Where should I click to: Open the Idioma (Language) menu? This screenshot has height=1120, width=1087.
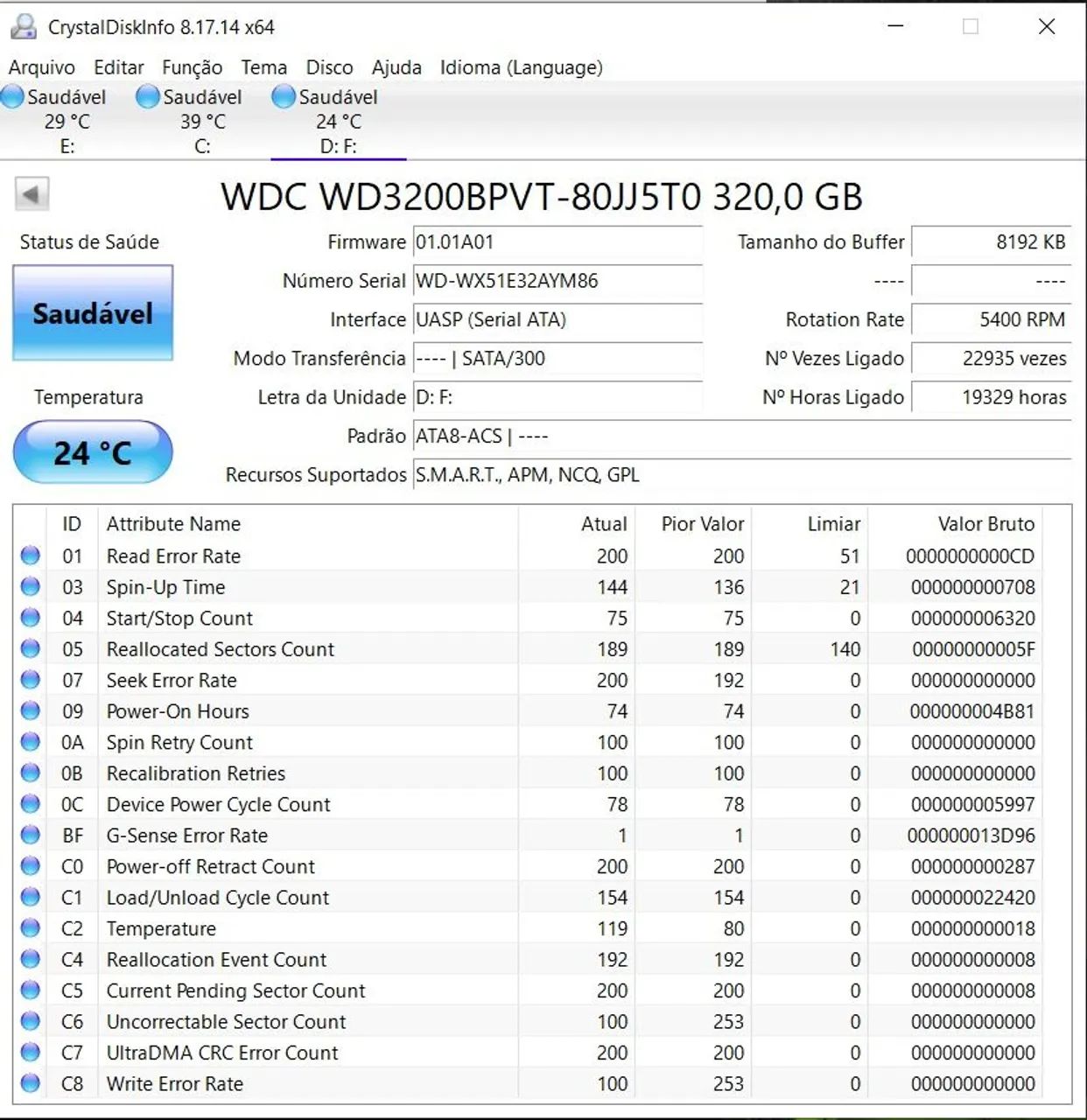pyautogui.click(x=522, y=67)
